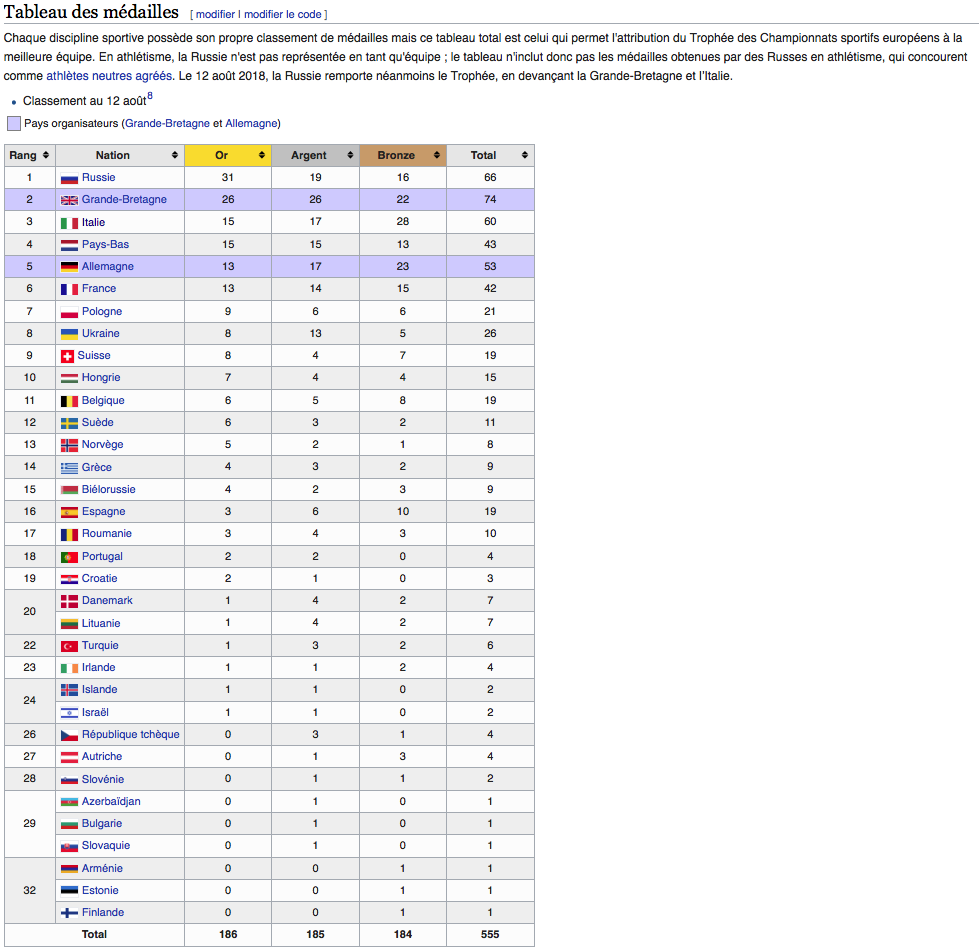The image size is (979, 950).
Task: Open the Bulgarie nation link
Action: point(102,823)
